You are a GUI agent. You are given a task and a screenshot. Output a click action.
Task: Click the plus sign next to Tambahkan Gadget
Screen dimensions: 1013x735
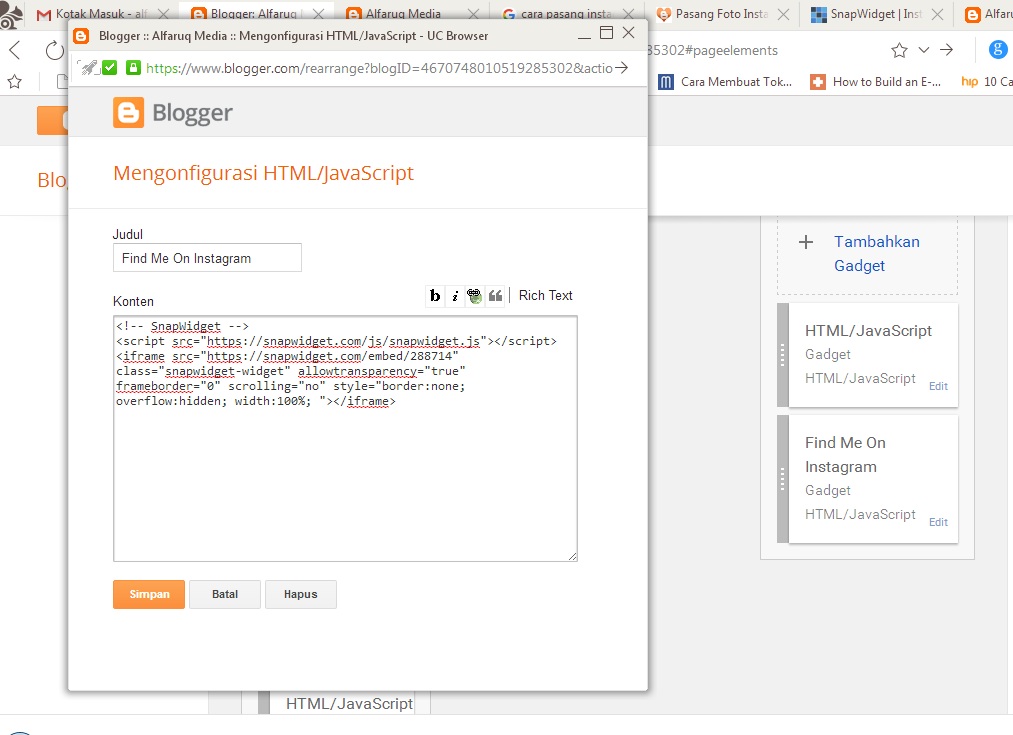[x=806, y=242]
